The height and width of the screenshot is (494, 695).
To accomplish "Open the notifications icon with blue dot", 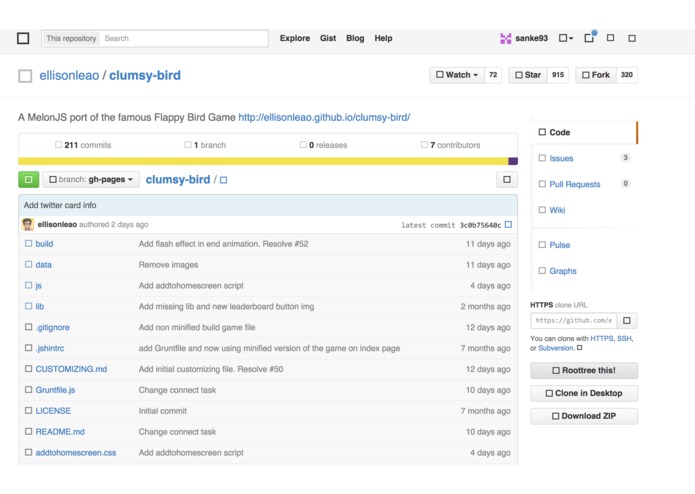I will point(590,37).
